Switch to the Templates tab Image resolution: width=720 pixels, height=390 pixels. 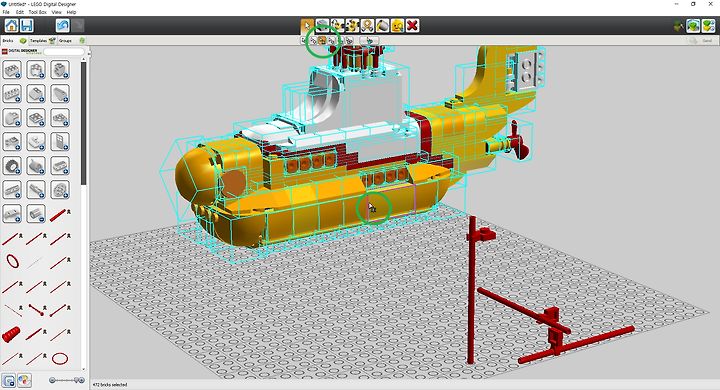[x=42, y=40]
